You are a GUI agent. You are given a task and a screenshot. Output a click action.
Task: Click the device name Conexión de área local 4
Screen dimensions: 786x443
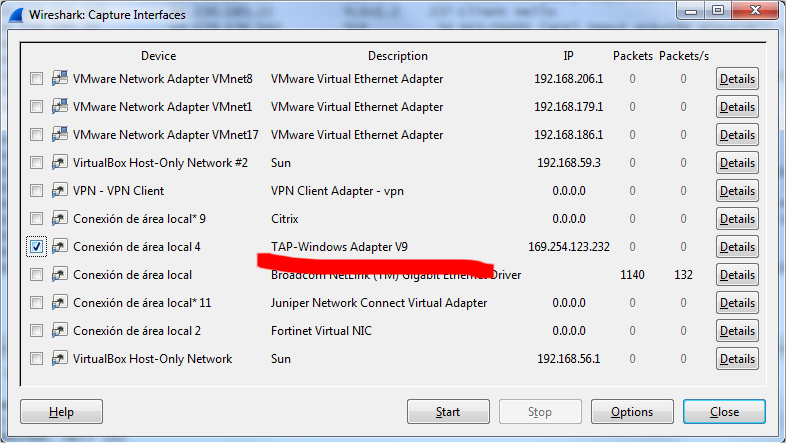pyautogui.click(x=137, y=247)
